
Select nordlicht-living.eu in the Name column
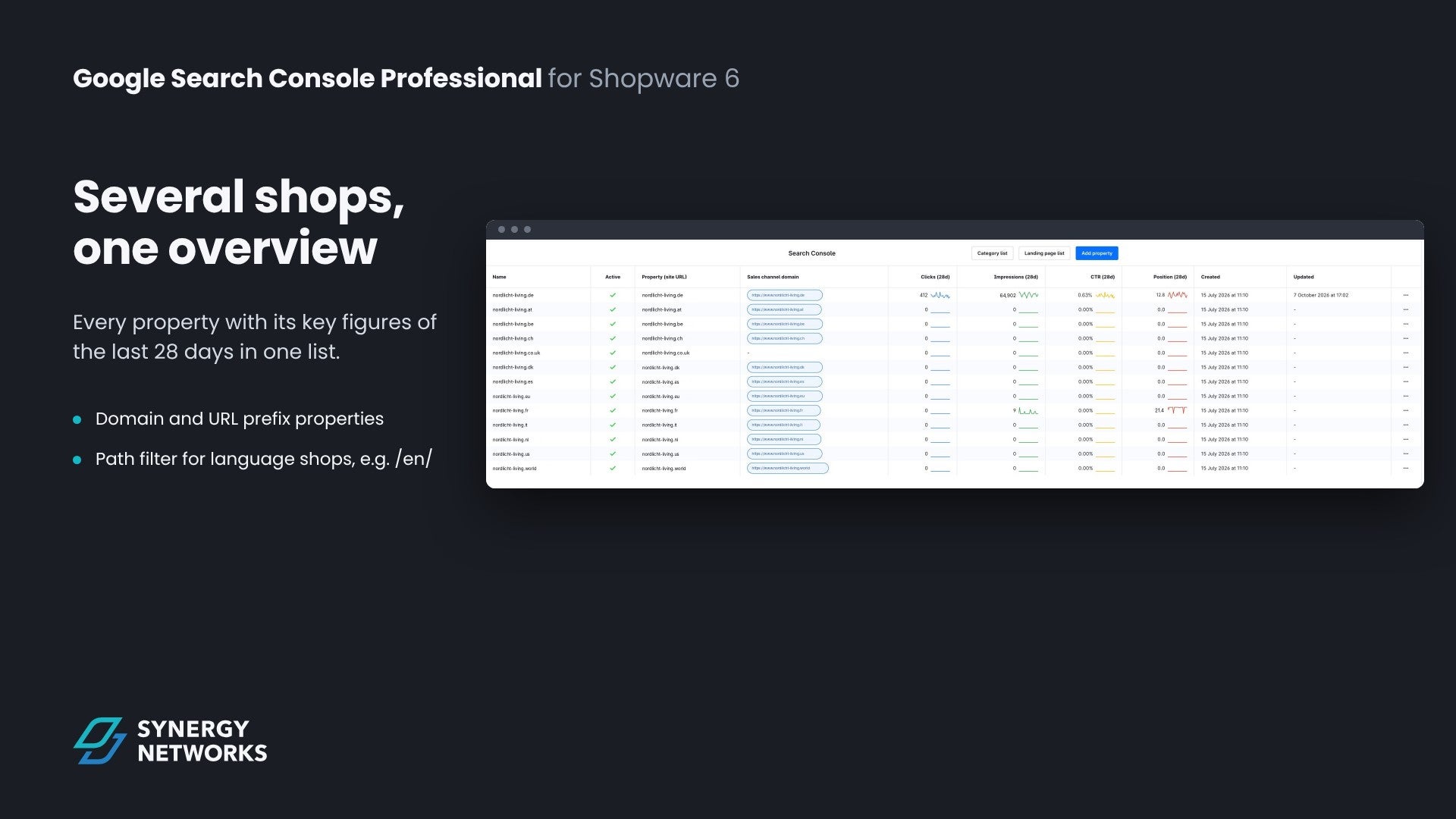tap(511, 396)
